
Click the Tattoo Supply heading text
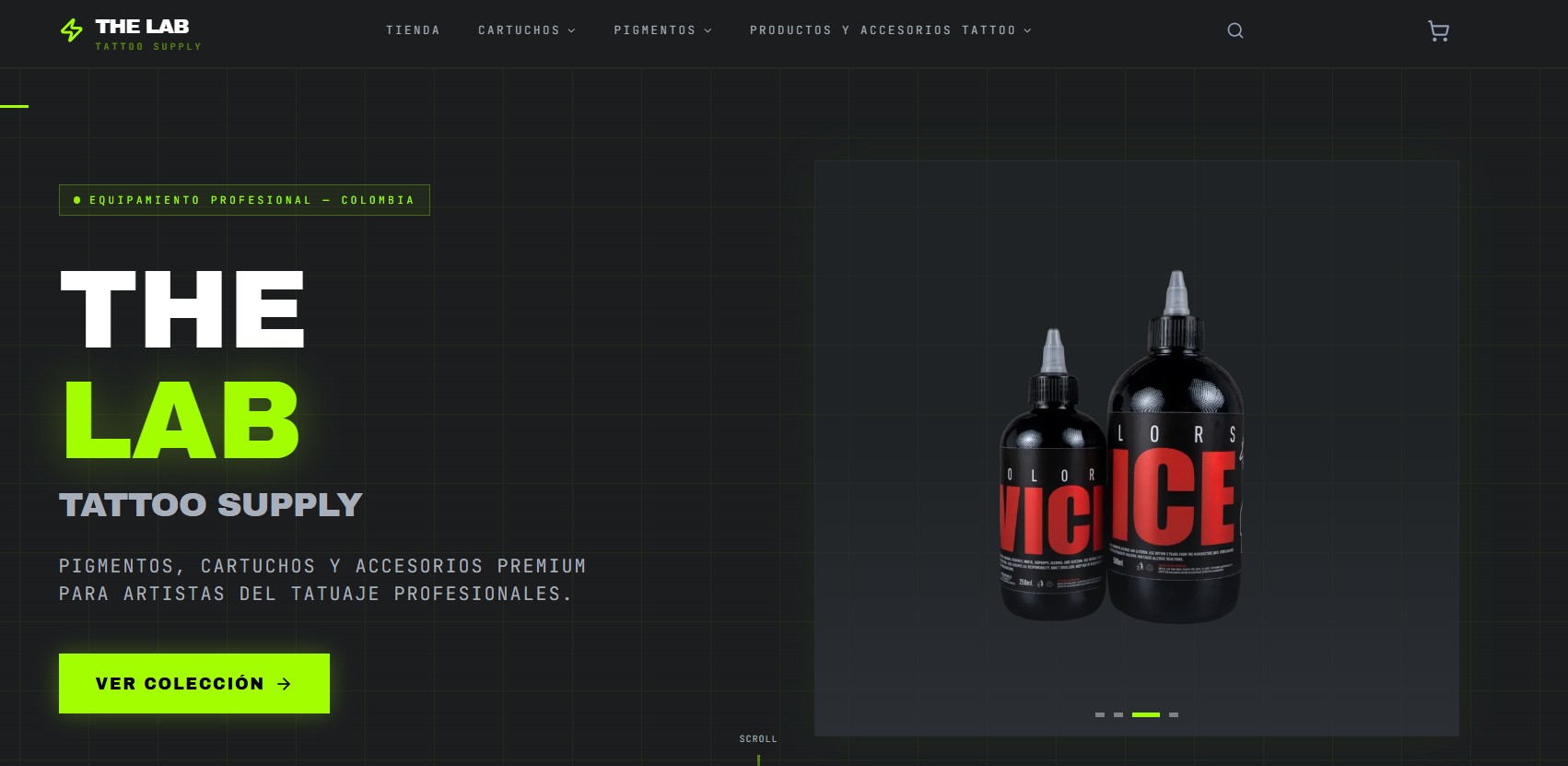[211, 504]
